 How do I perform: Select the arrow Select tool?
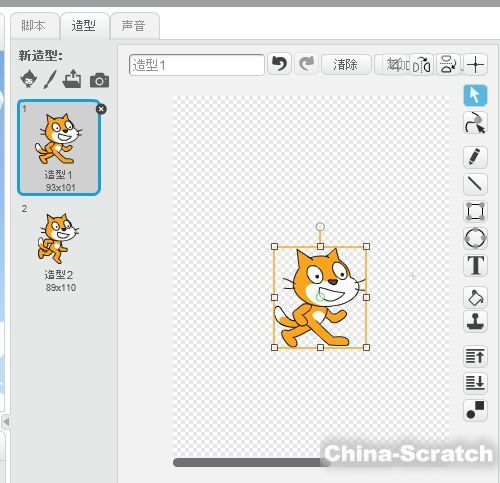tap(475, 95)
